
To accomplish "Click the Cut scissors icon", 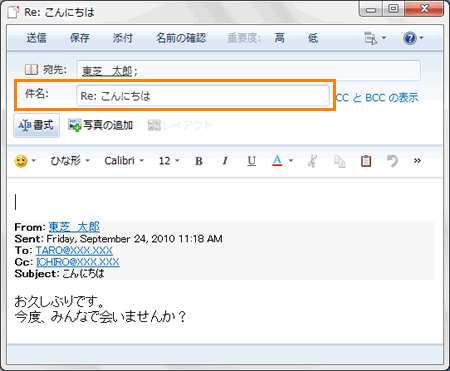I will click(x=312, y=161).
